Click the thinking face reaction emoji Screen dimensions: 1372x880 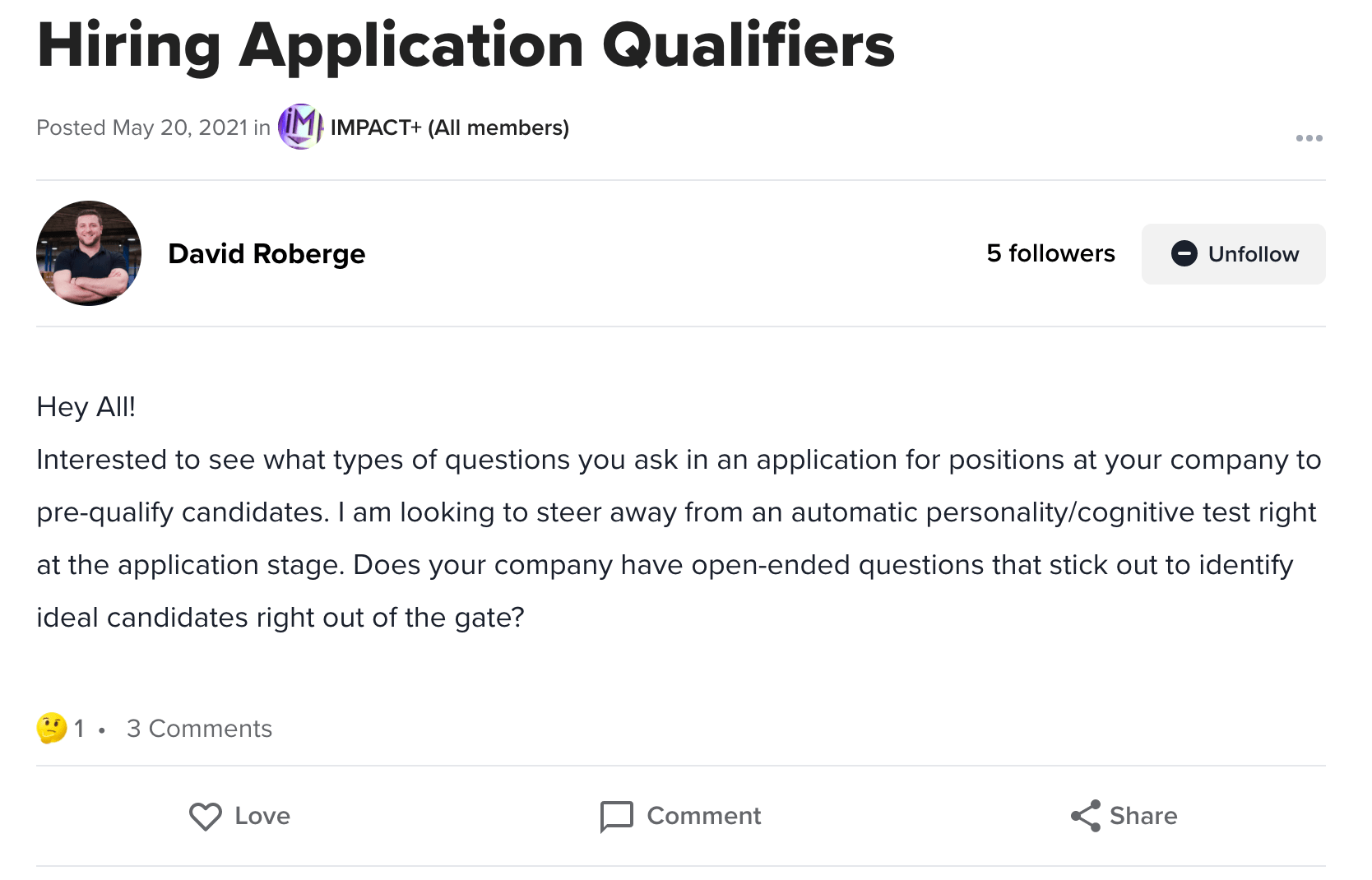coord(51,728)
